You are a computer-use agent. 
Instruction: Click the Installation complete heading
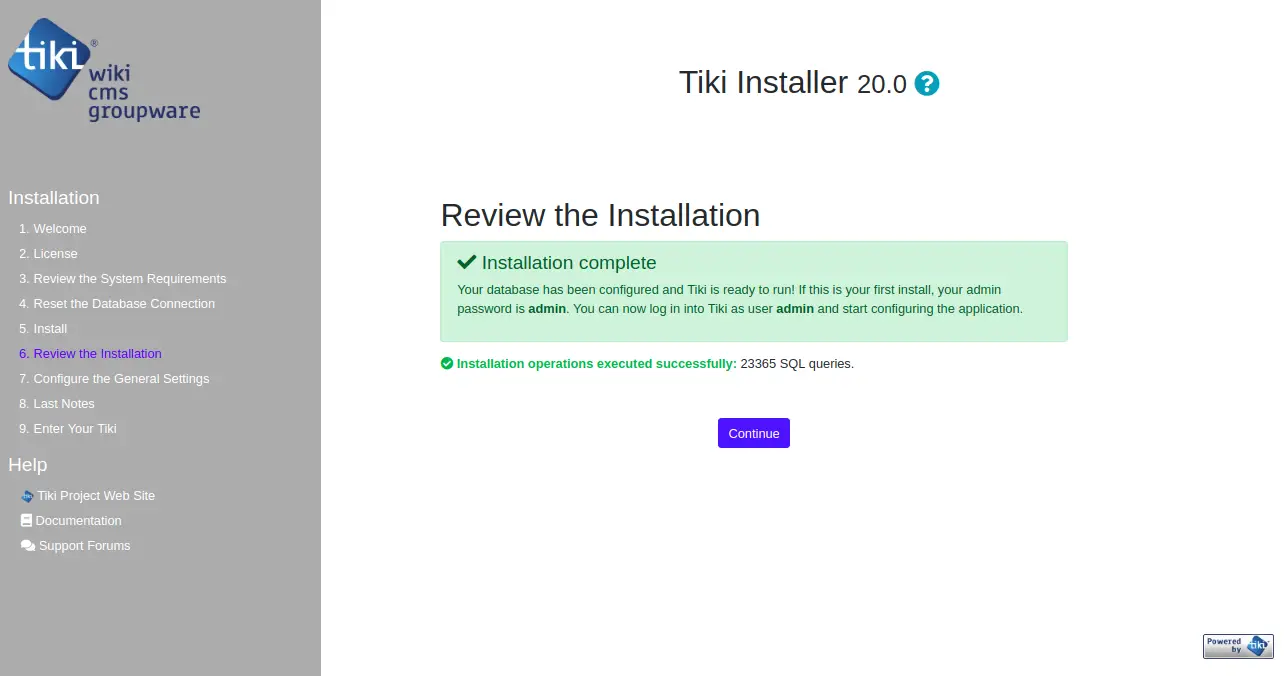(557, 263)
